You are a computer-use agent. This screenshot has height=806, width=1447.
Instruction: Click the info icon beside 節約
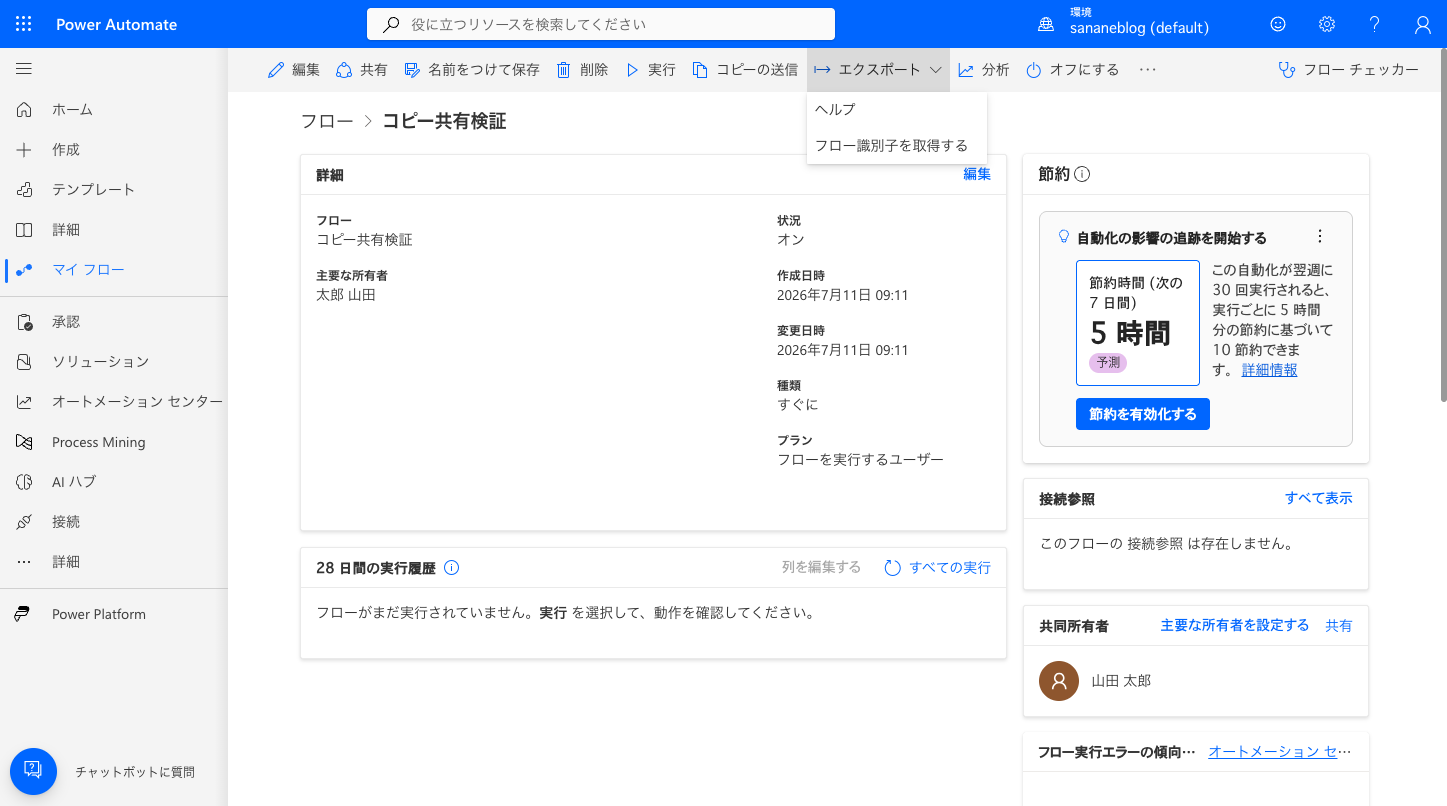pyautogui.click(x=1082, y=174)
